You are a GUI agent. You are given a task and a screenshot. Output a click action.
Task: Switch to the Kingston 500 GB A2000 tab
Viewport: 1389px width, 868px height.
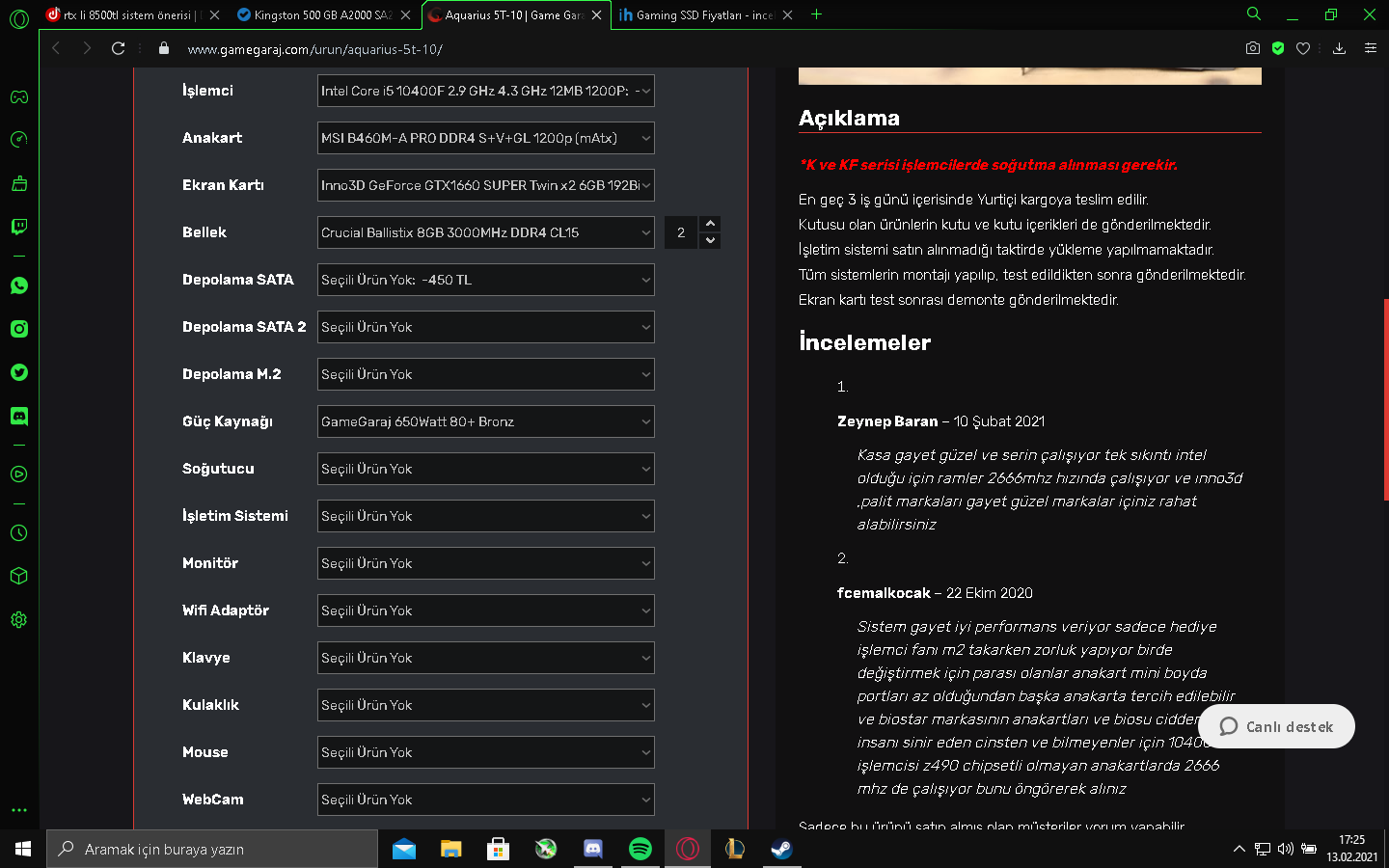pyautogui.click(x=324, y=14)
